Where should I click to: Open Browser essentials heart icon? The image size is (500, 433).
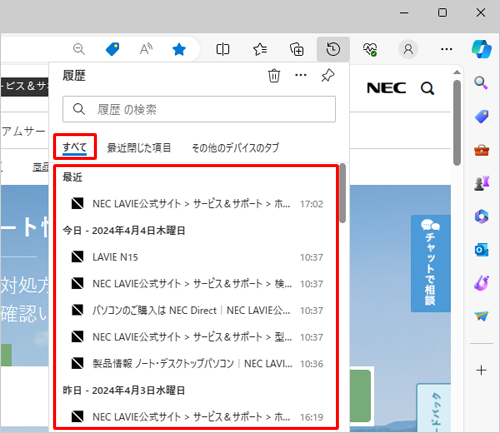point(370,49)
